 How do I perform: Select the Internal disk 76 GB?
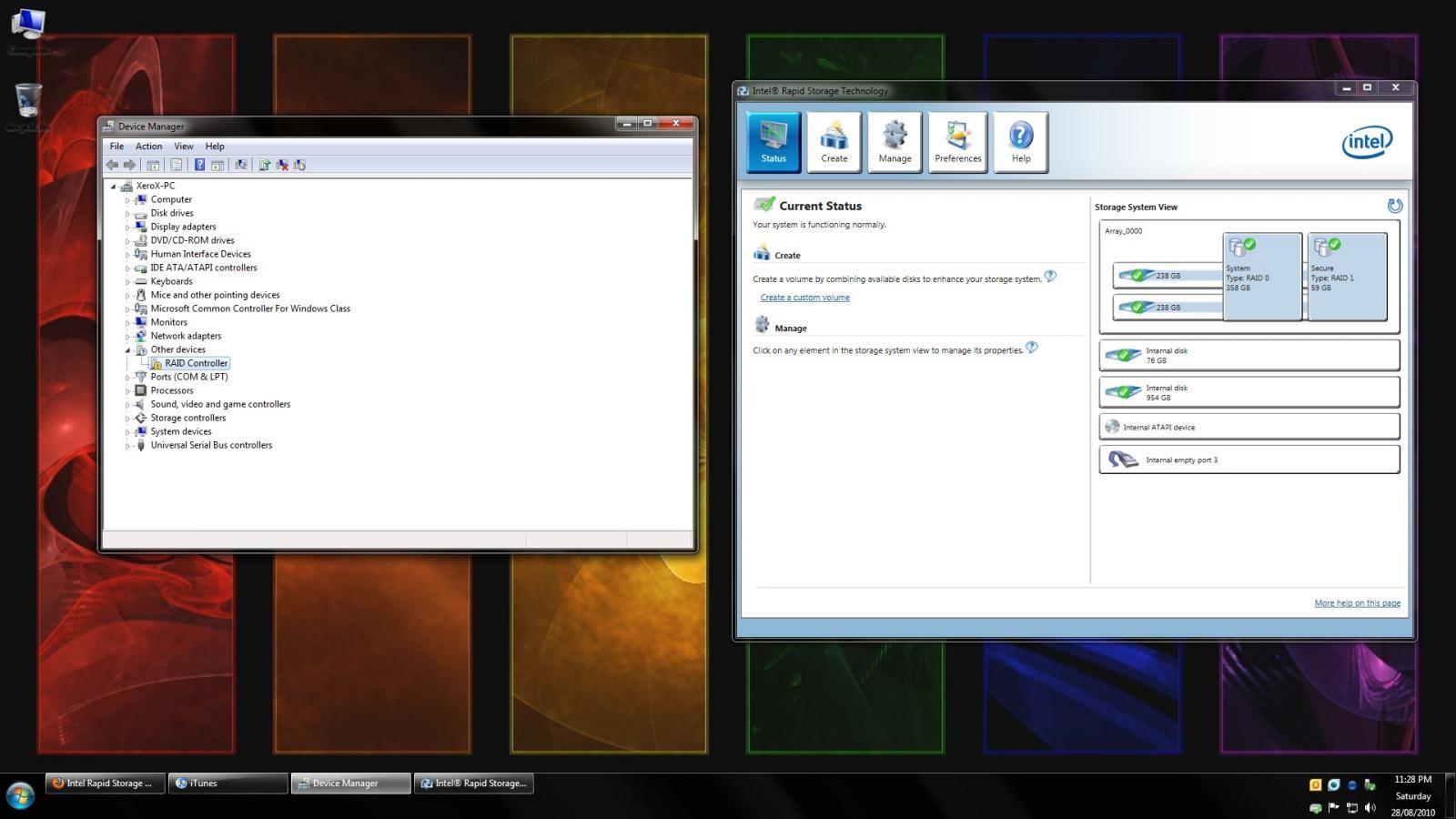coord(1249,355)
